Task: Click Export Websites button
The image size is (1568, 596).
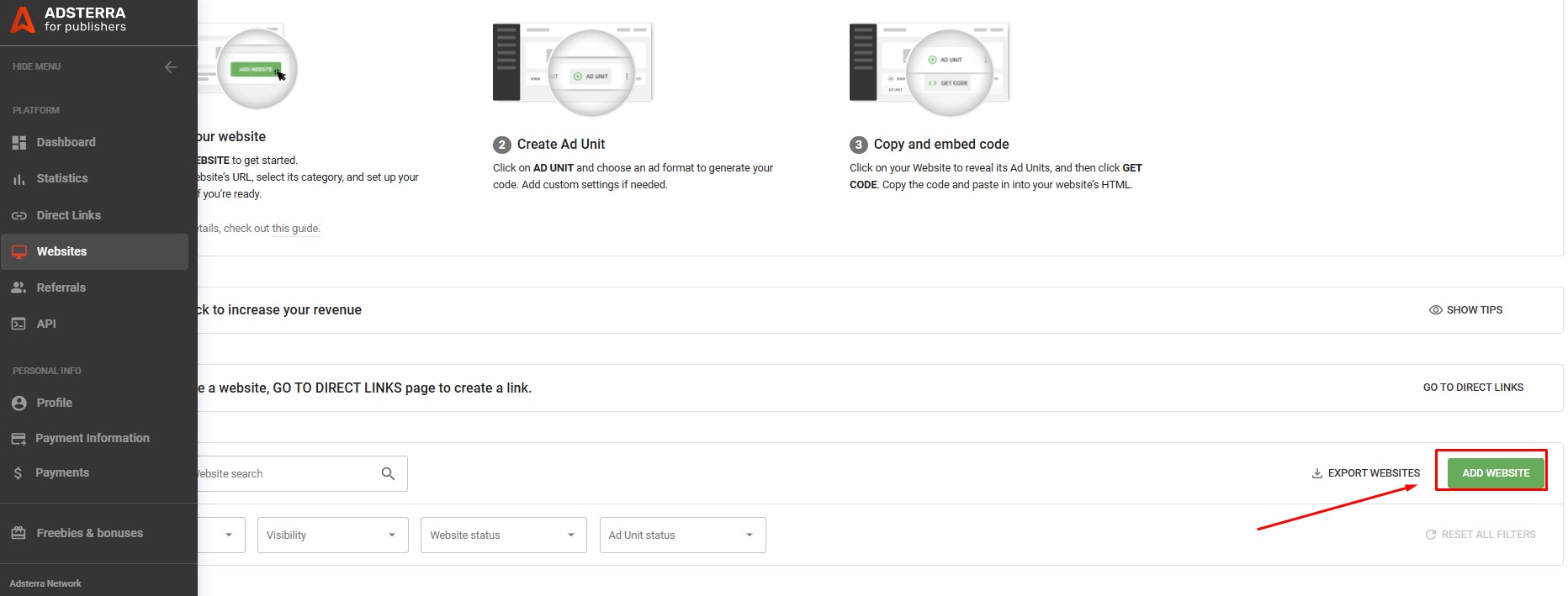Action: click(1365, 473)
